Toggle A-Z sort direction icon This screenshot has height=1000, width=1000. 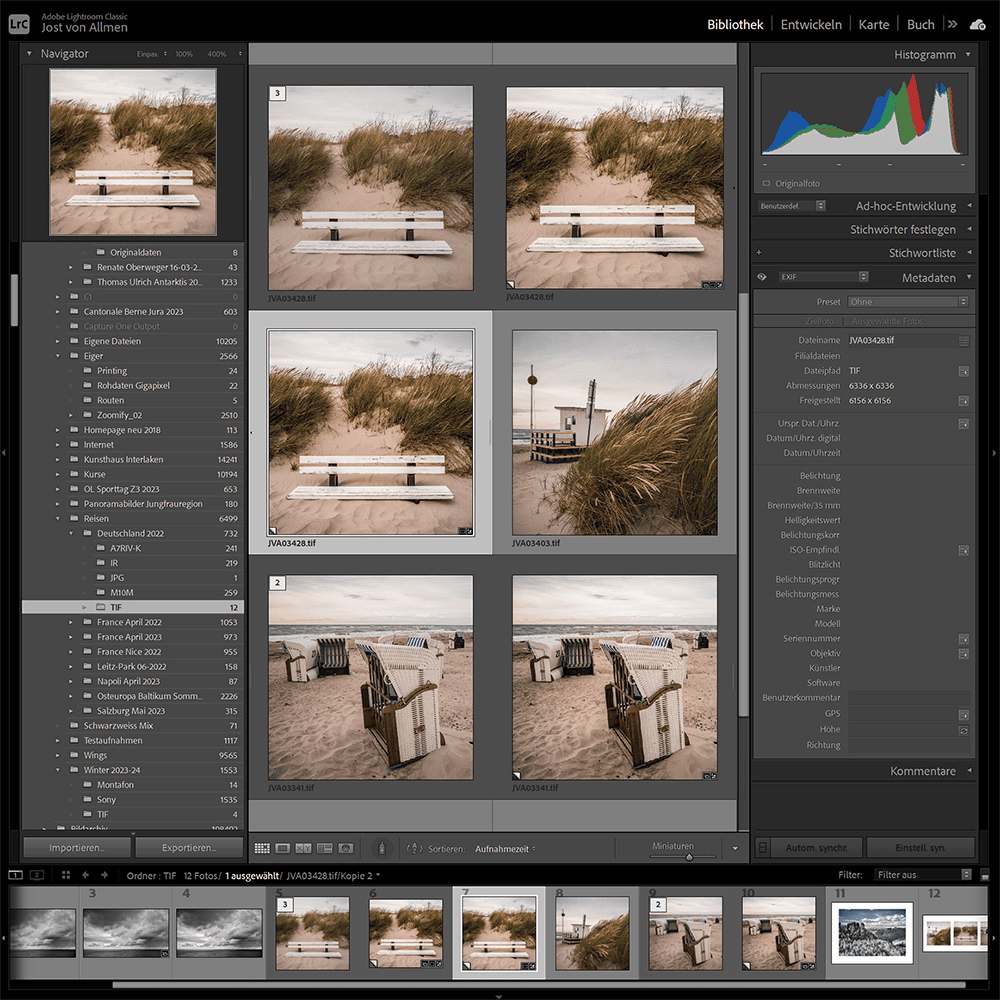415,848
